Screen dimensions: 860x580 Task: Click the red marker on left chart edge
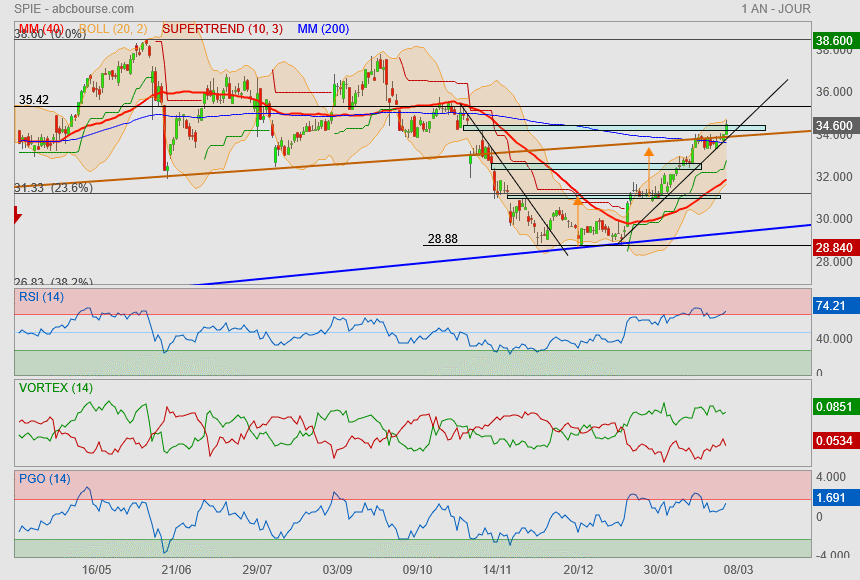pyautogui.click(x=18, y=215)
